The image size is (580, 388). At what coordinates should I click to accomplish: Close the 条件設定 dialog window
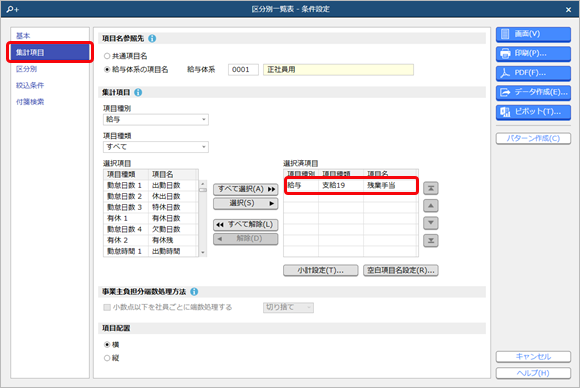(x=569, y=10)
